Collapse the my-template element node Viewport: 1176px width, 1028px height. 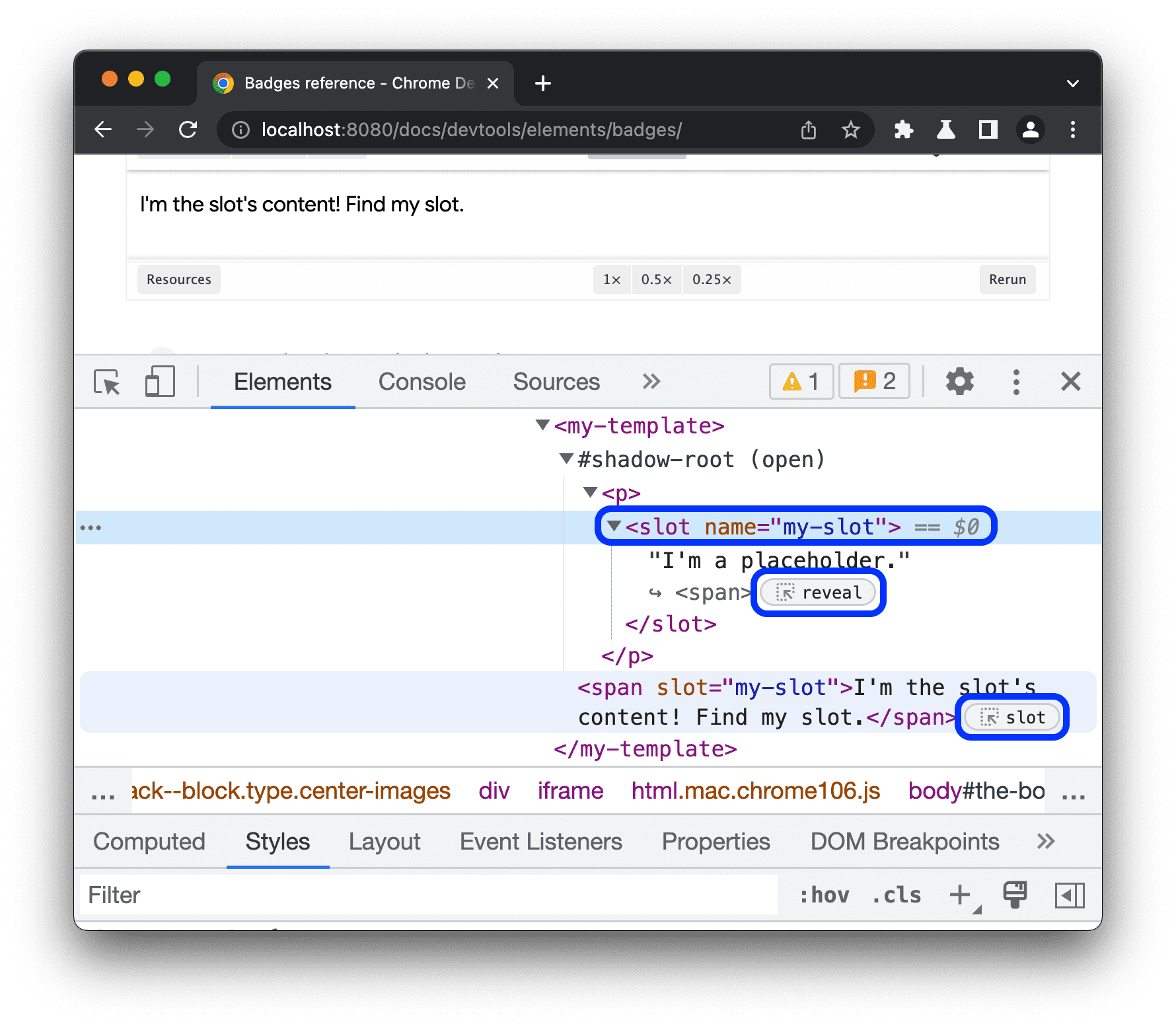tap(543, 425)
